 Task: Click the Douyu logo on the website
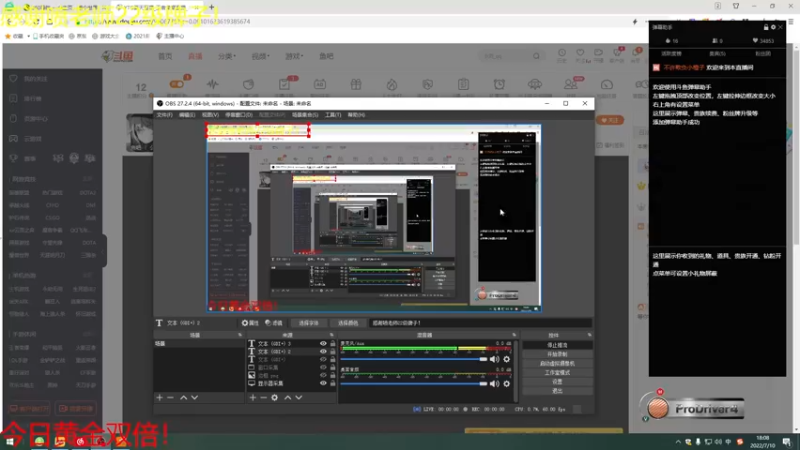118,56
